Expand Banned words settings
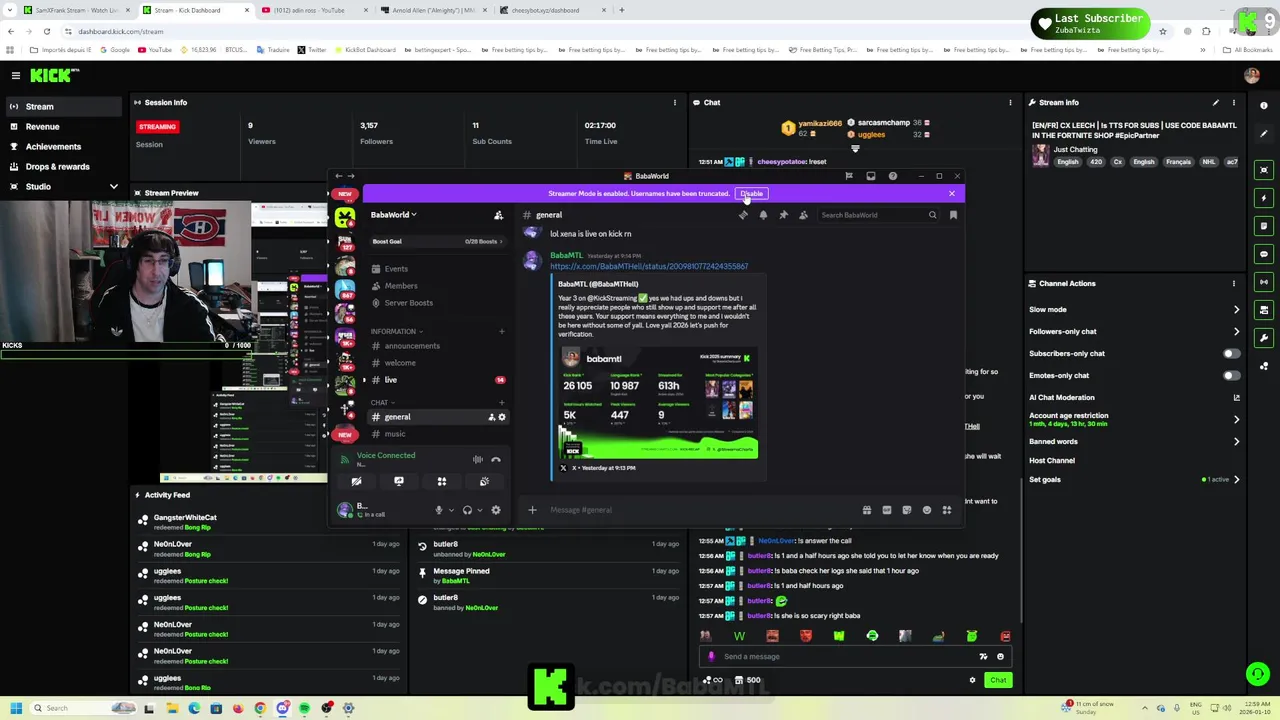 1236,442
